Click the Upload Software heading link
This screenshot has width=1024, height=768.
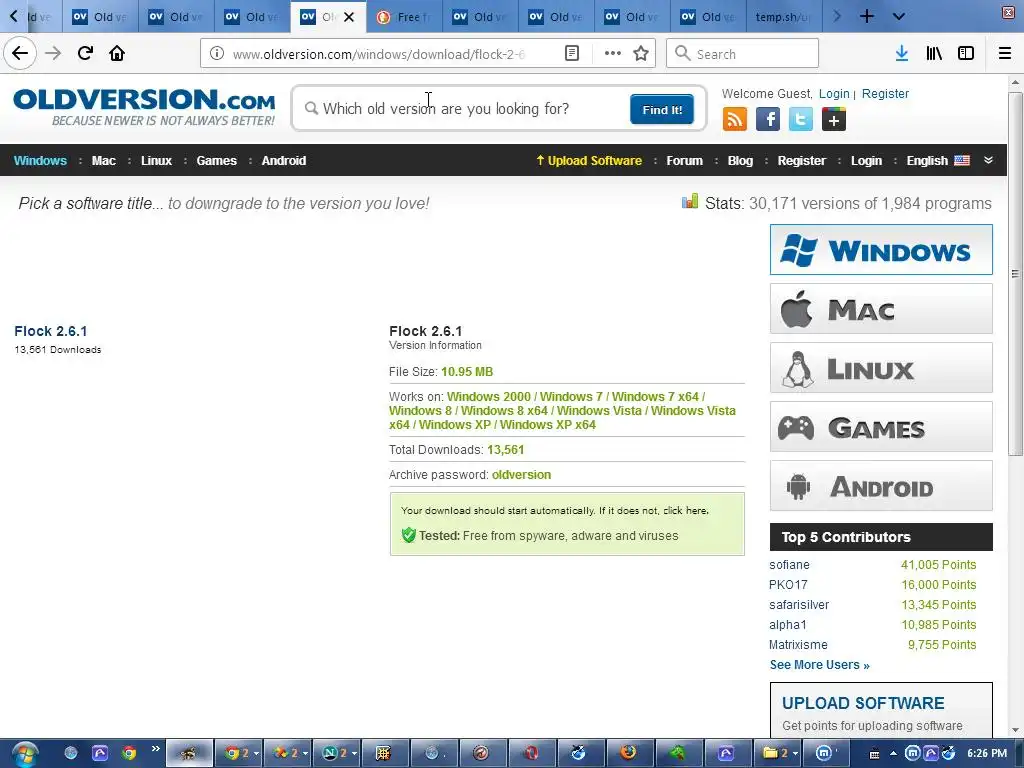(863, 703)
